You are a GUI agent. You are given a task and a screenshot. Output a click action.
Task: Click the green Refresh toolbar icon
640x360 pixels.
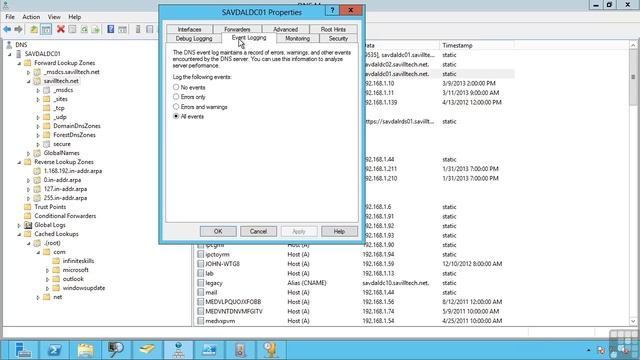click(84, 29)
